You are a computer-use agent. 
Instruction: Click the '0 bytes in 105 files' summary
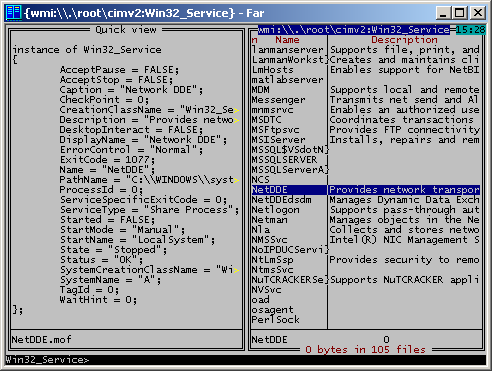pos(365,350)
